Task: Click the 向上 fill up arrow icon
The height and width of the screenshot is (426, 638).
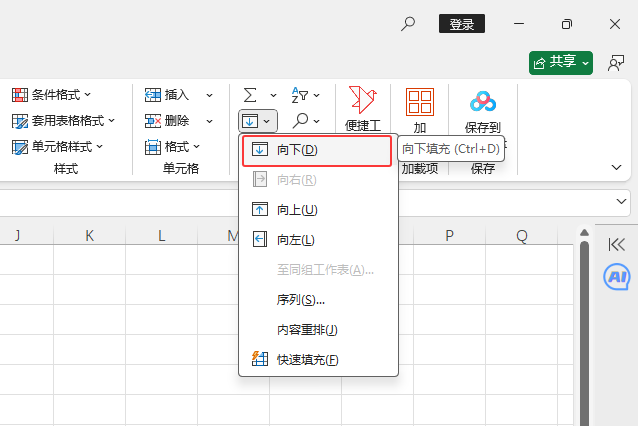Action: click(260, 209)
